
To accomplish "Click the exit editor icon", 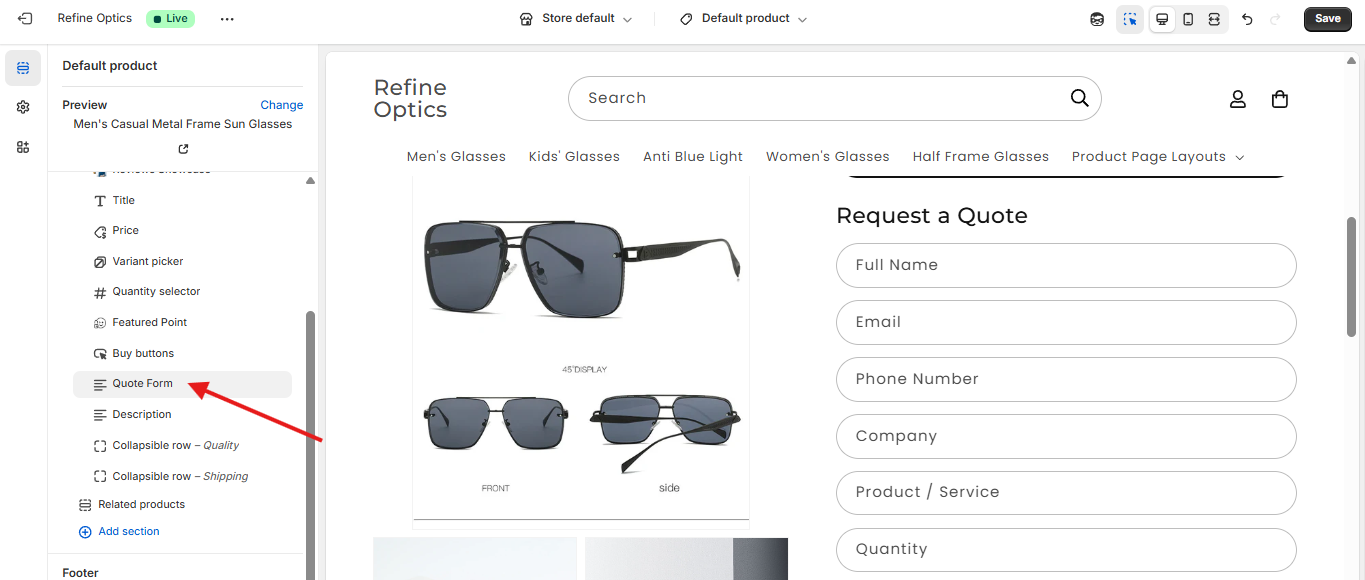I will coord(25,19).
